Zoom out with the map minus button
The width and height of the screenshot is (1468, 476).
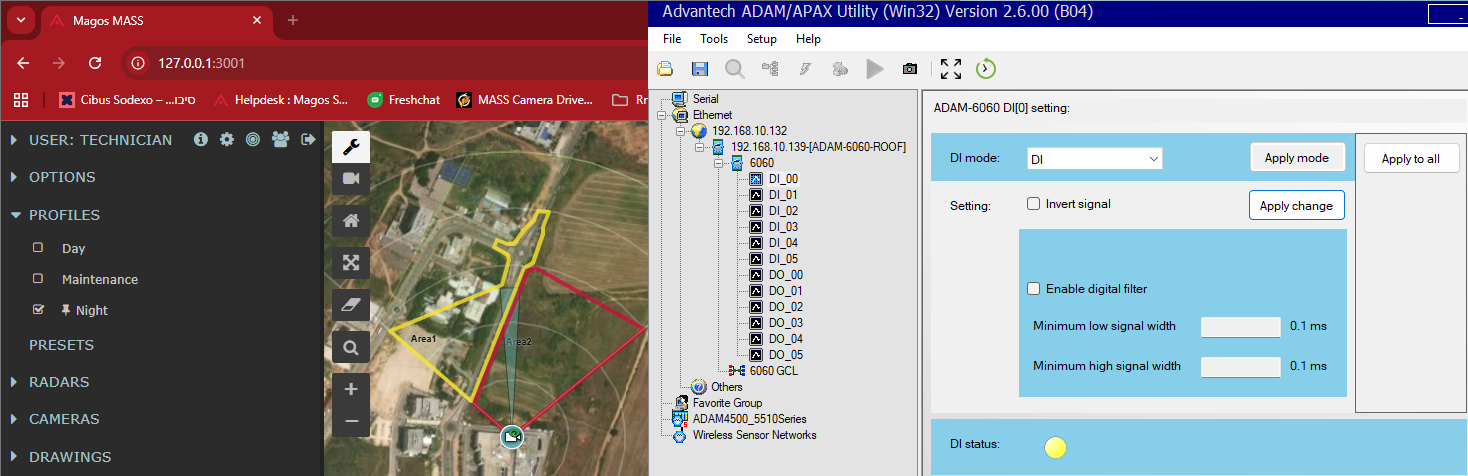[351, 421]
